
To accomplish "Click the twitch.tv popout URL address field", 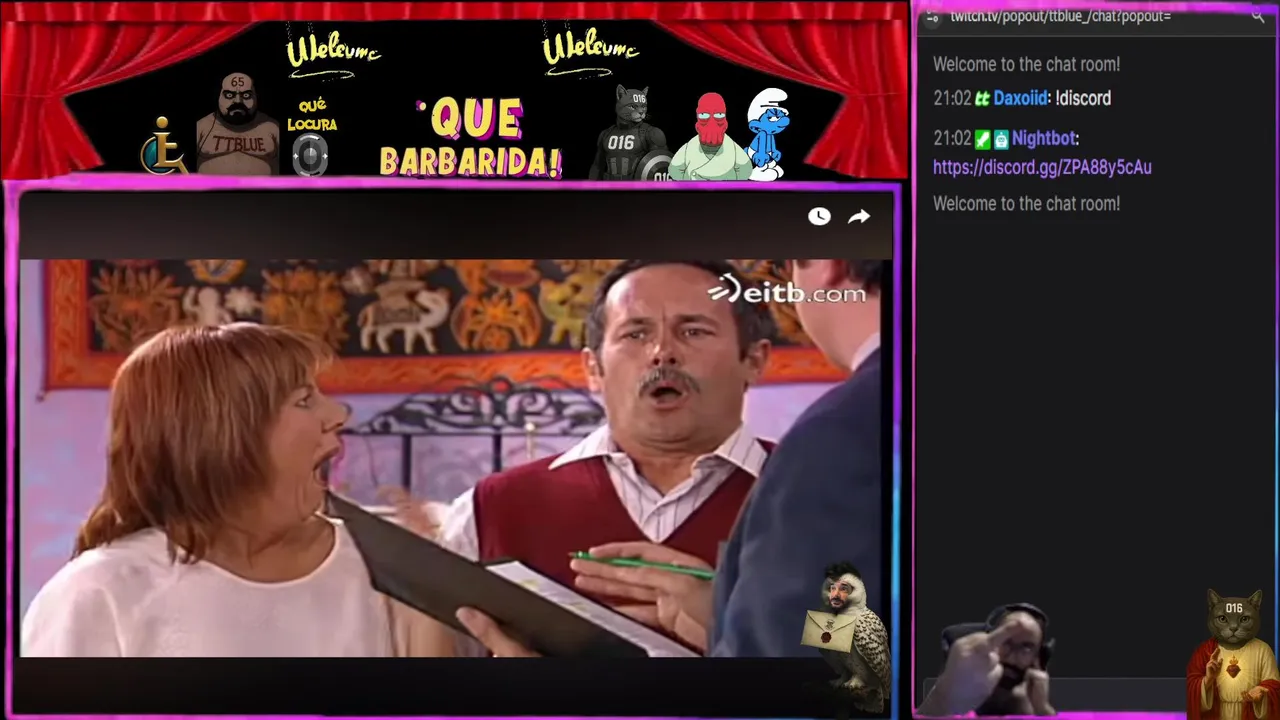I will click(x=1060, y=16).
